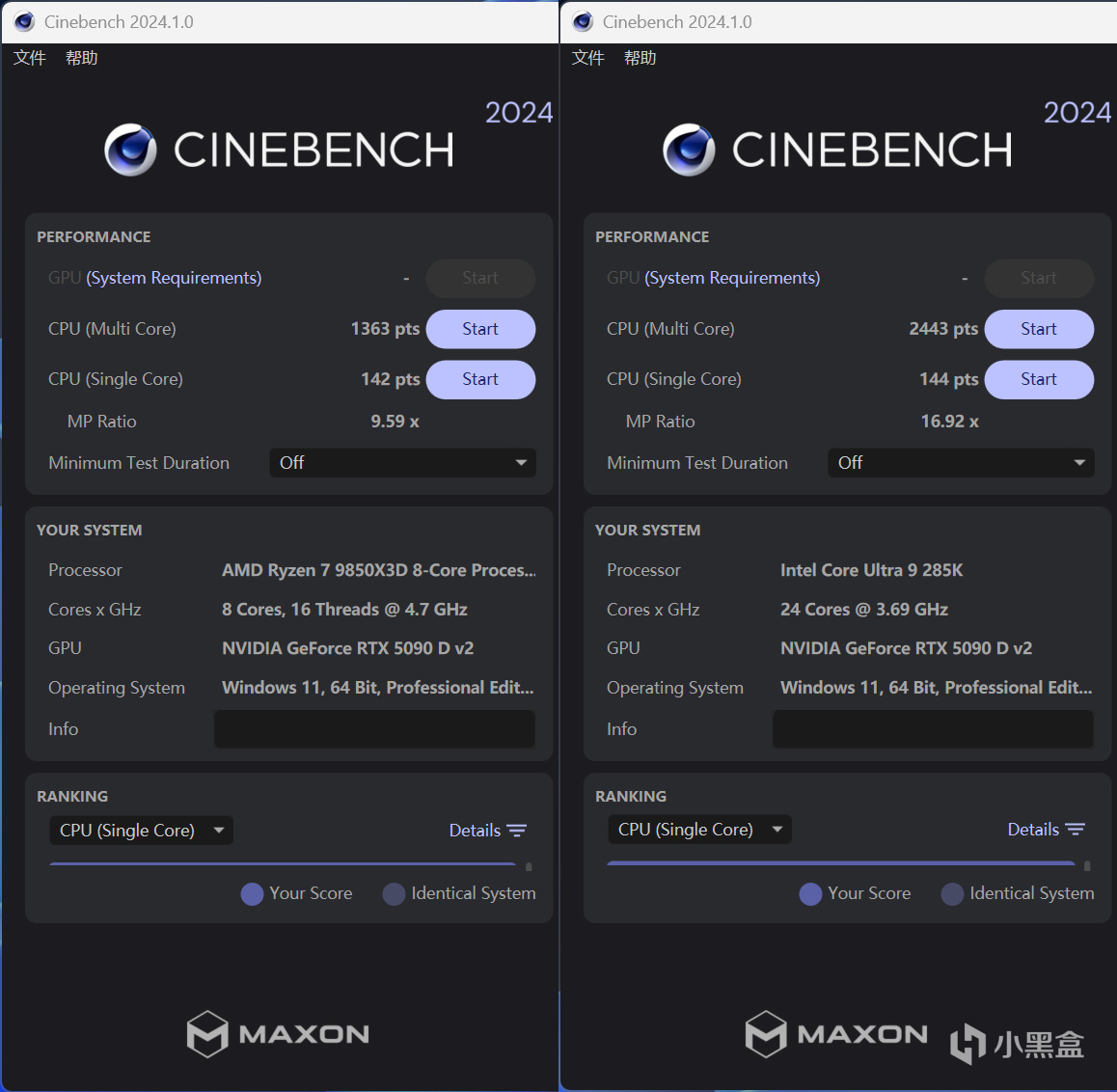Click Operating System value in right window

pyautogui.click(x=936, y=688)
